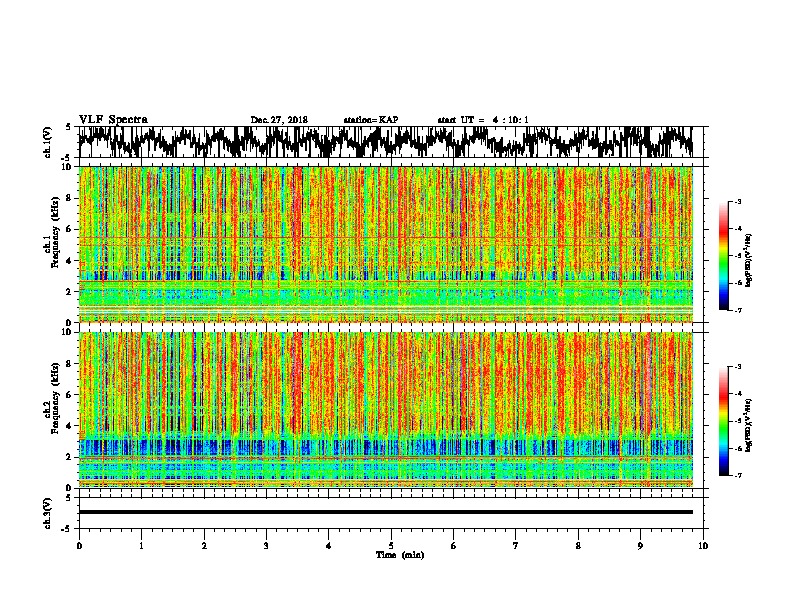The width and height of the screenshot is (792, 612).
Task: Select the "start UT = 4:10:1" text
Action: [x=483, y=120]
